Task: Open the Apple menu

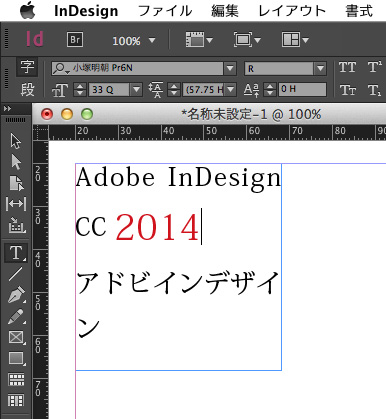Action: (28, 10)
